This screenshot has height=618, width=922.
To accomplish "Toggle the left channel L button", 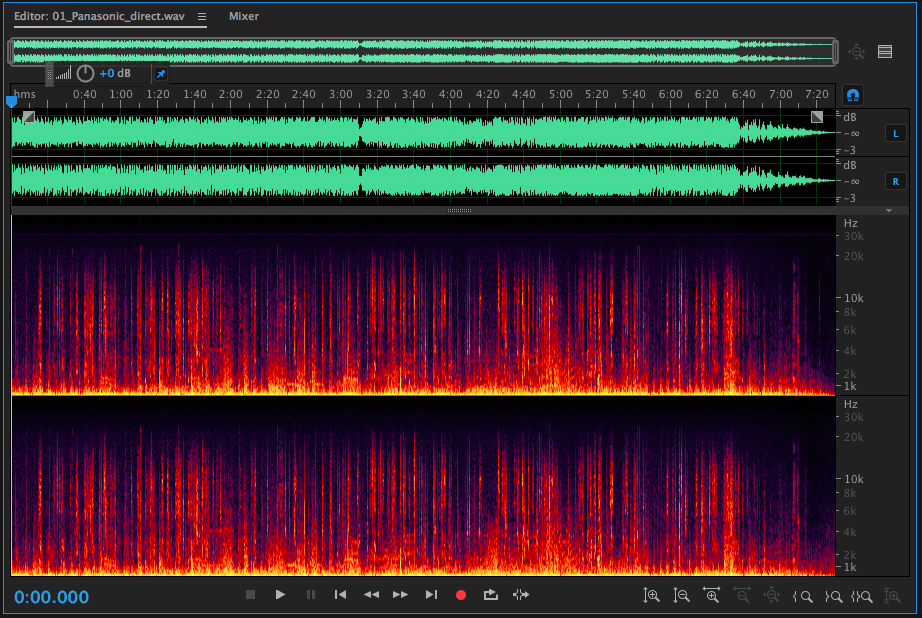I will (896, 133).
